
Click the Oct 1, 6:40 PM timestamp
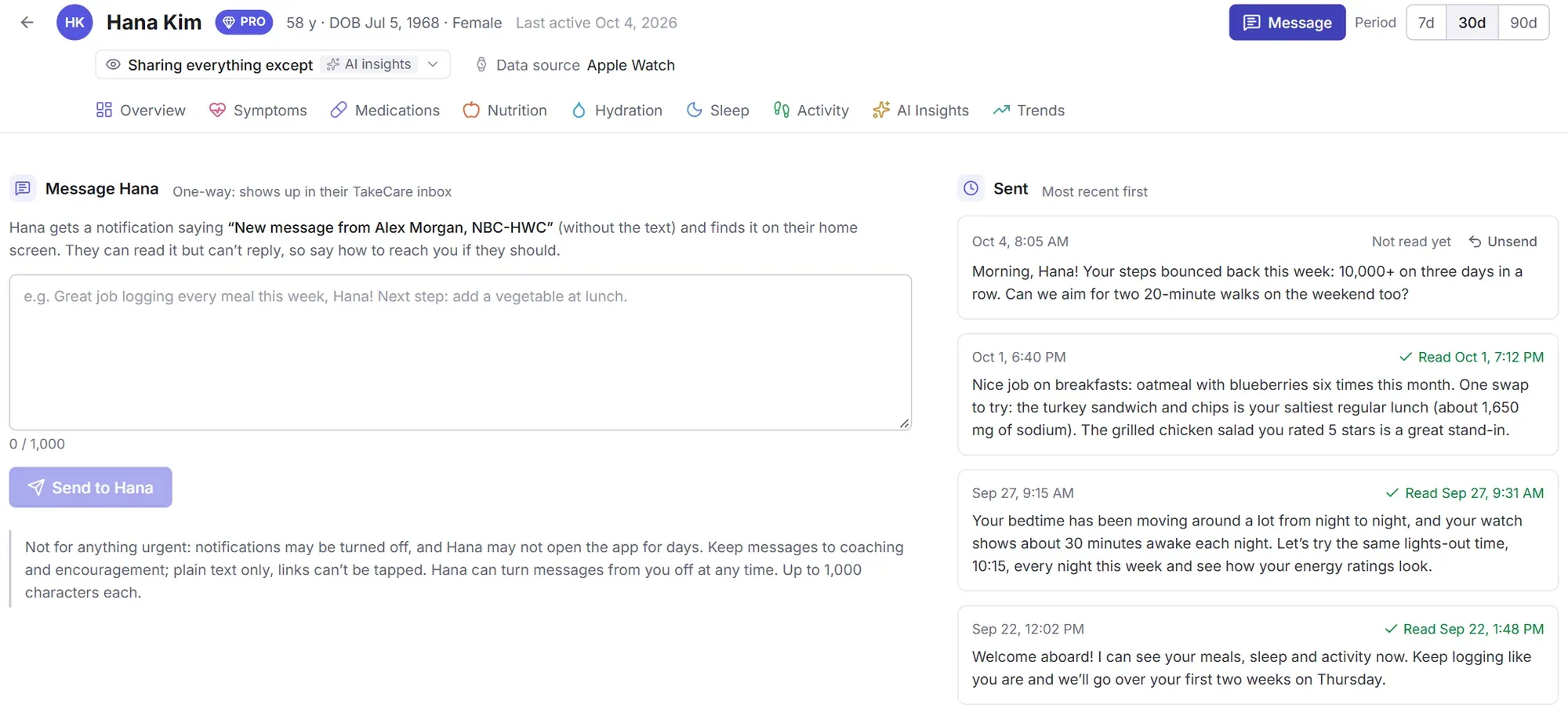coord(1018,357)
